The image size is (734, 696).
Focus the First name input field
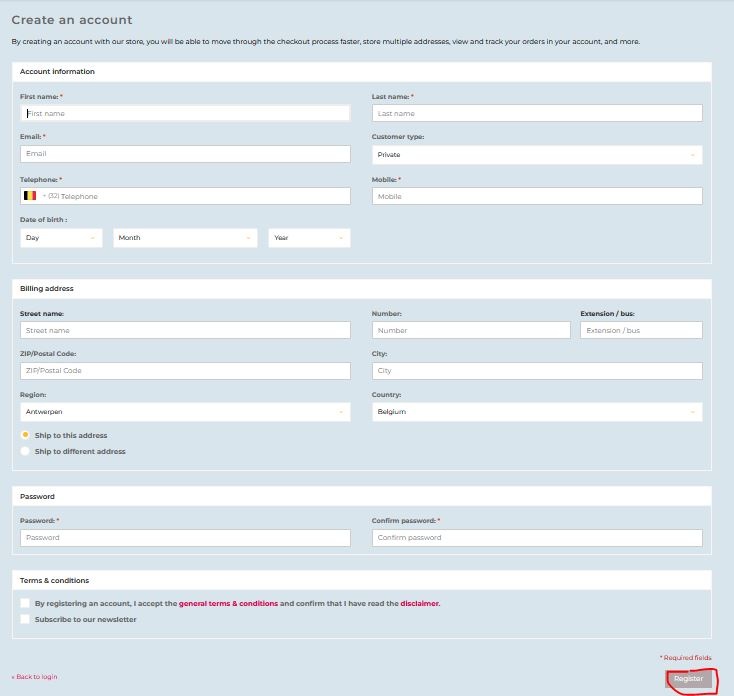tap(185, 113)
